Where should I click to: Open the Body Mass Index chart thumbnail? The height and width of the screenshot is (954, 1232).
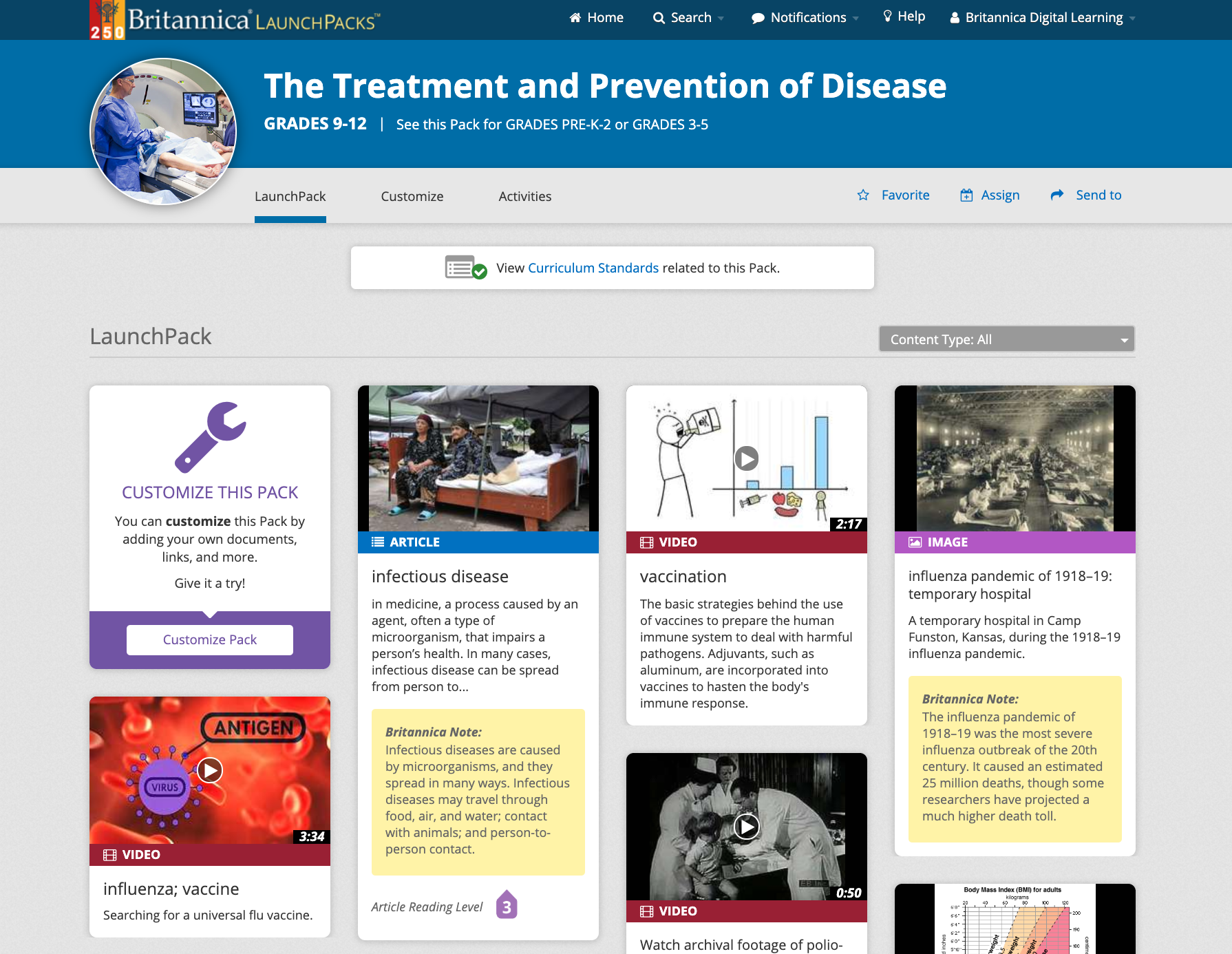[1015, 919]
